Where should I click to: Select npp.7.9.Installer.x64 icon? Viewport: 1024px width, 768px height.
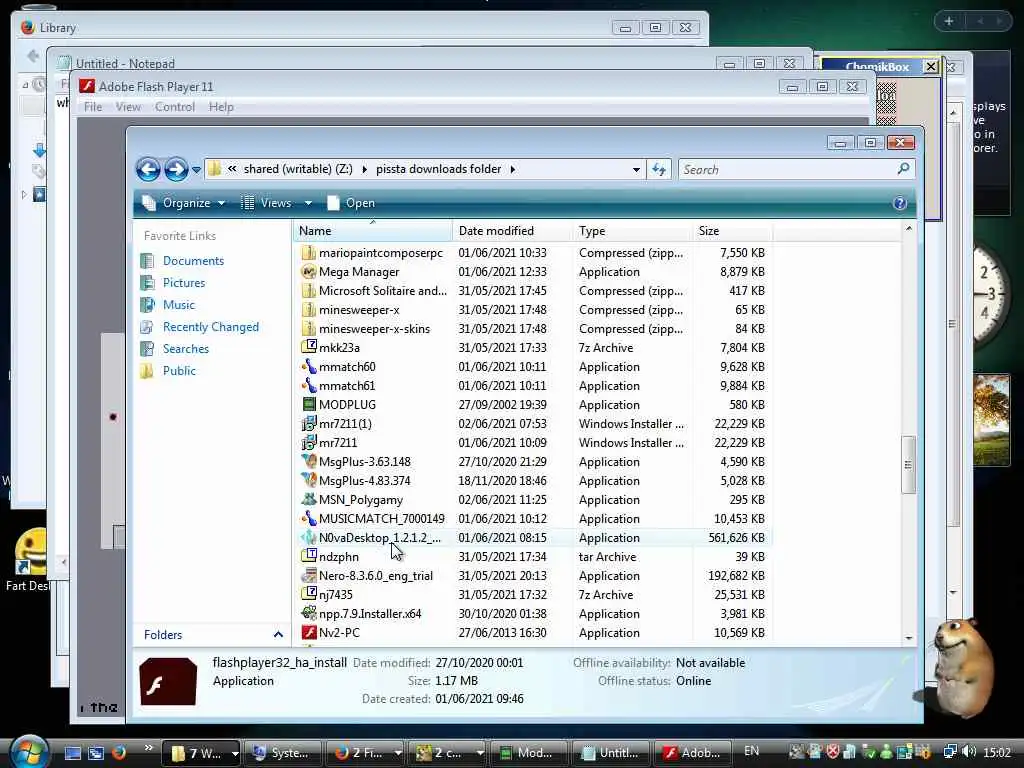coord(308,613)
